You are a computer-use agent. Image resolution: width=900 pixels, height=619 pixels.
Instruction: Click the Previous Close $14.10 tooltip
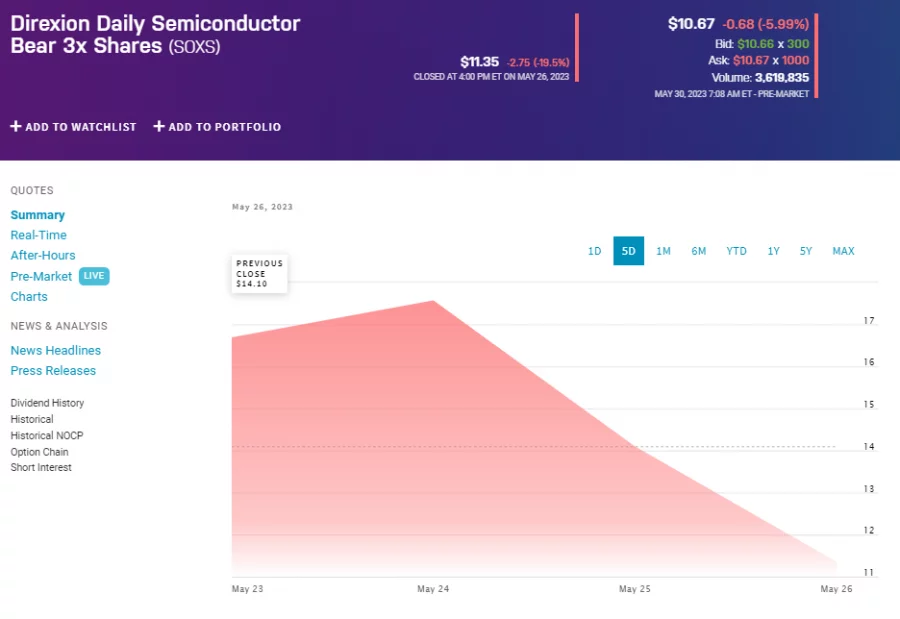pyautogui.click(x=258, y=272)
